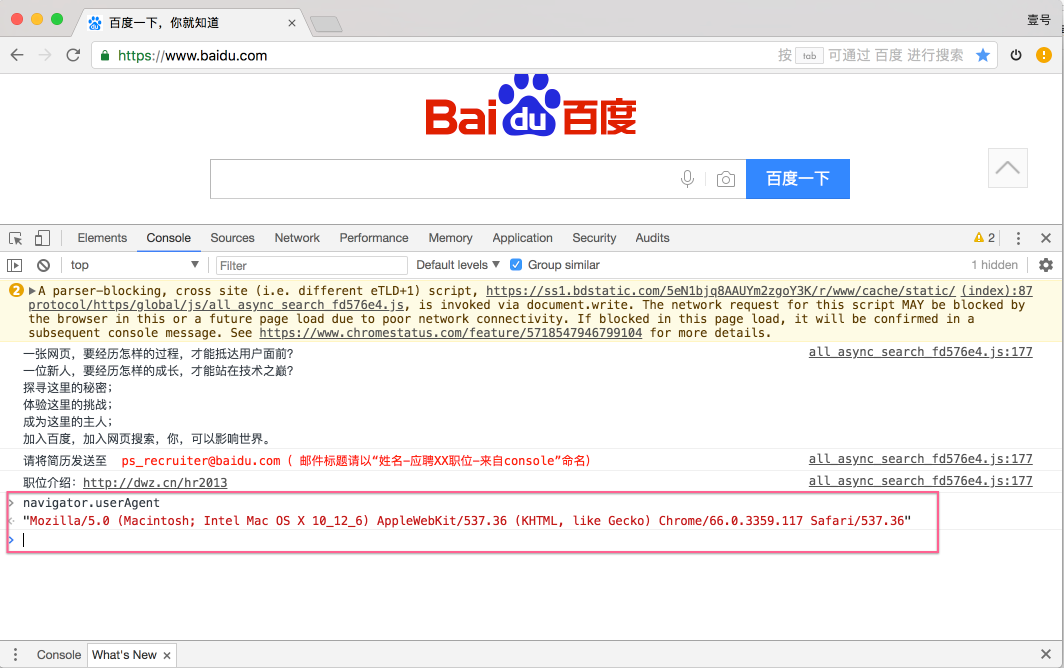Screen dimensions: 1064x668
Task: Switch to the Console tab
Action: (x=168, y=238)
